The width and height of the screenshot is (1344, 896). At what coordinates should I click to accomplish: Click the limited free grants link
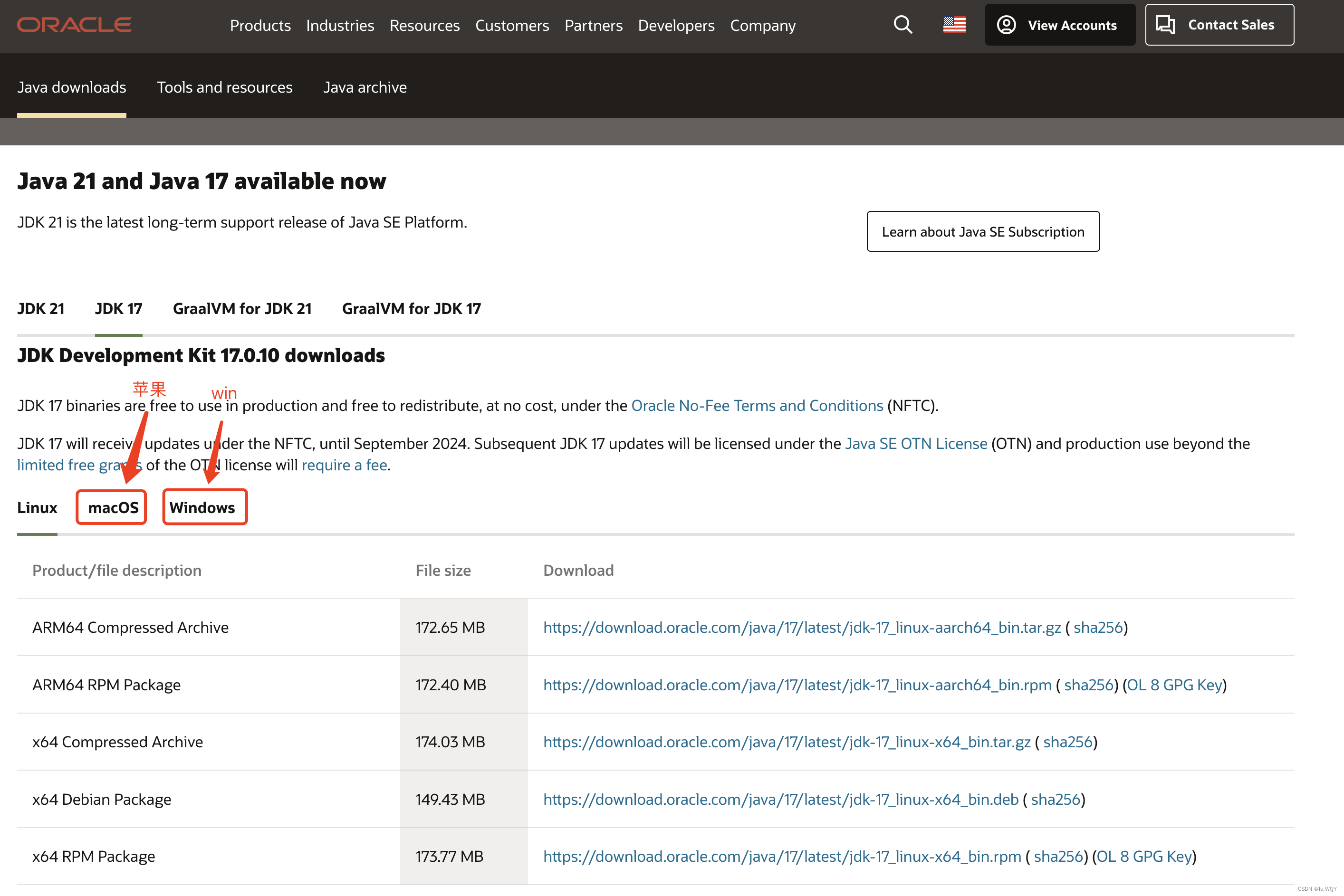79,465
